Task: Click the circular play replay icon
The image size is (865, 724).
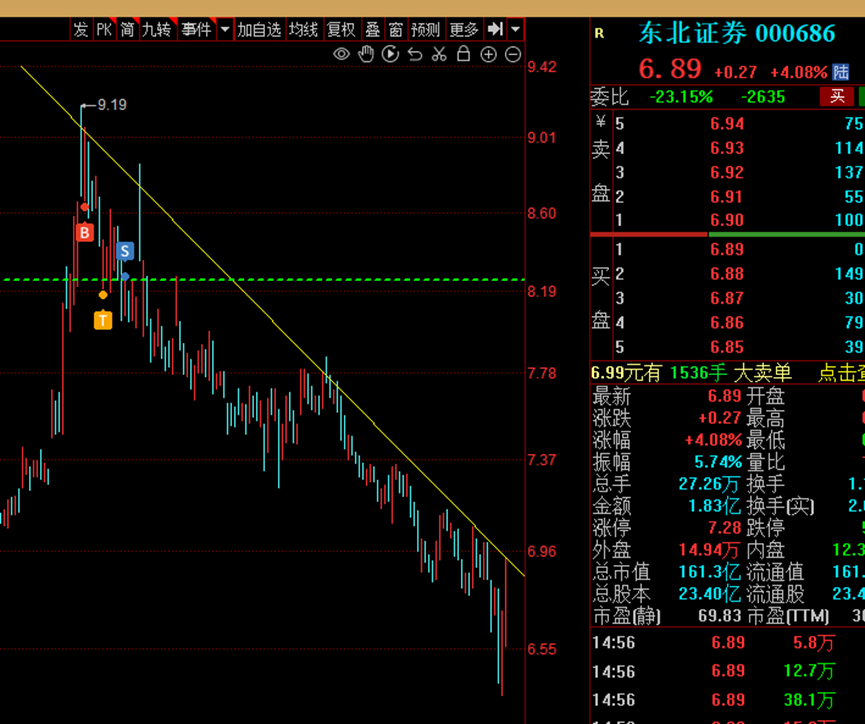Action: click(390, 54)
